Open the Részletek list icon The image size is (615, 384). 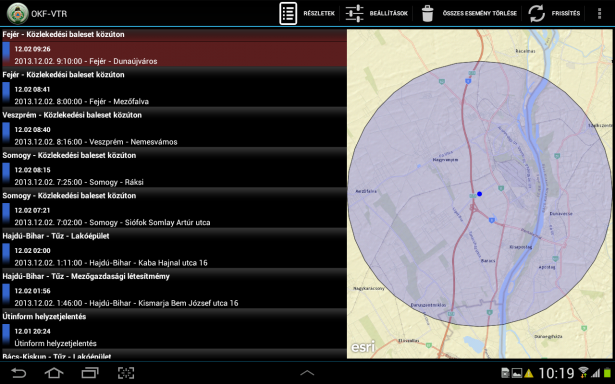(x=288, y=13)
